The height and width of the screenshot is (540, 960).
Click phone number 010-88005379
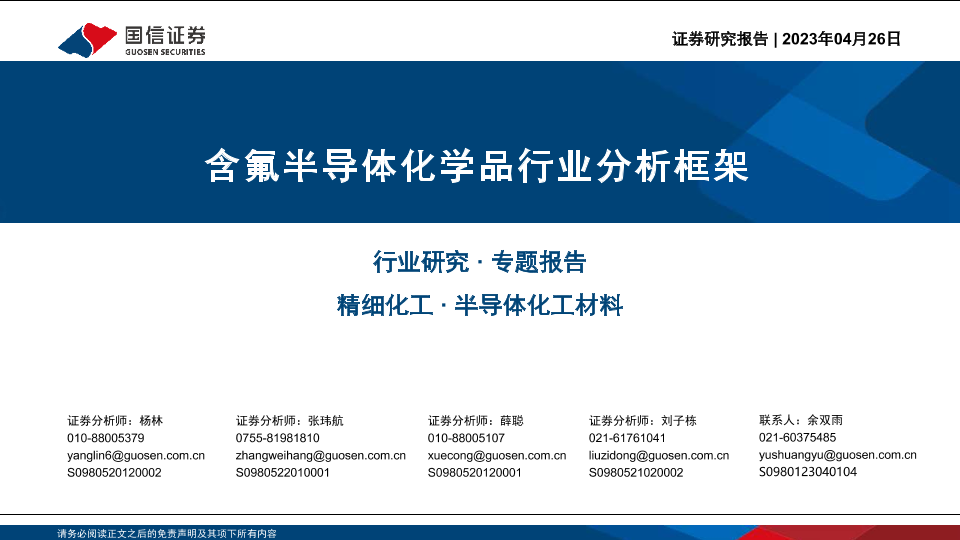106,438
